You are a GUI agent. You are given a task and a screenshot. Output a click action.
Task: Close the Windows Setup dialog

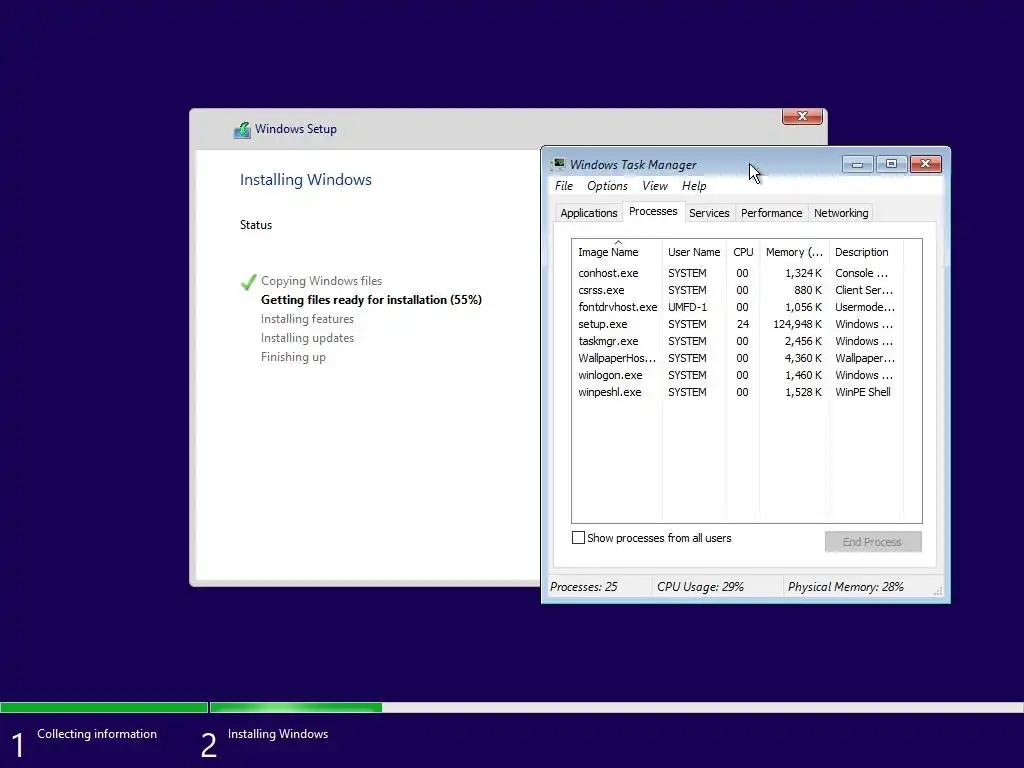point(802,116)
